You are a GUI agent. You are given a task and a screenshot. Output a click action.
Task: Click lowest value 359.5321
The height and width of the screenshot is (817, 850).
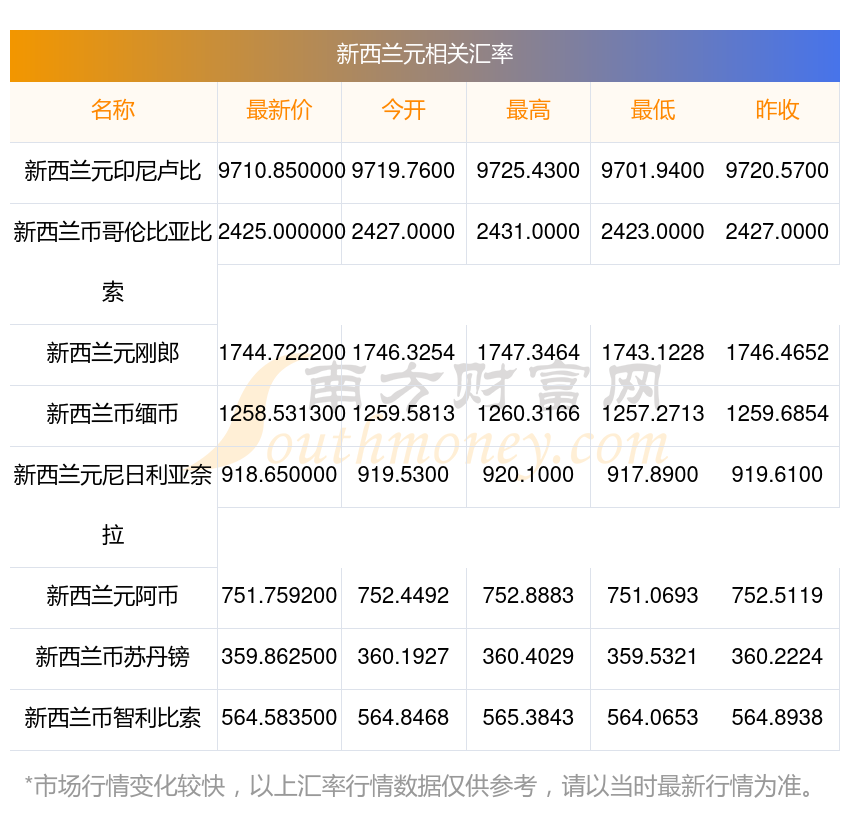point(653,657)
